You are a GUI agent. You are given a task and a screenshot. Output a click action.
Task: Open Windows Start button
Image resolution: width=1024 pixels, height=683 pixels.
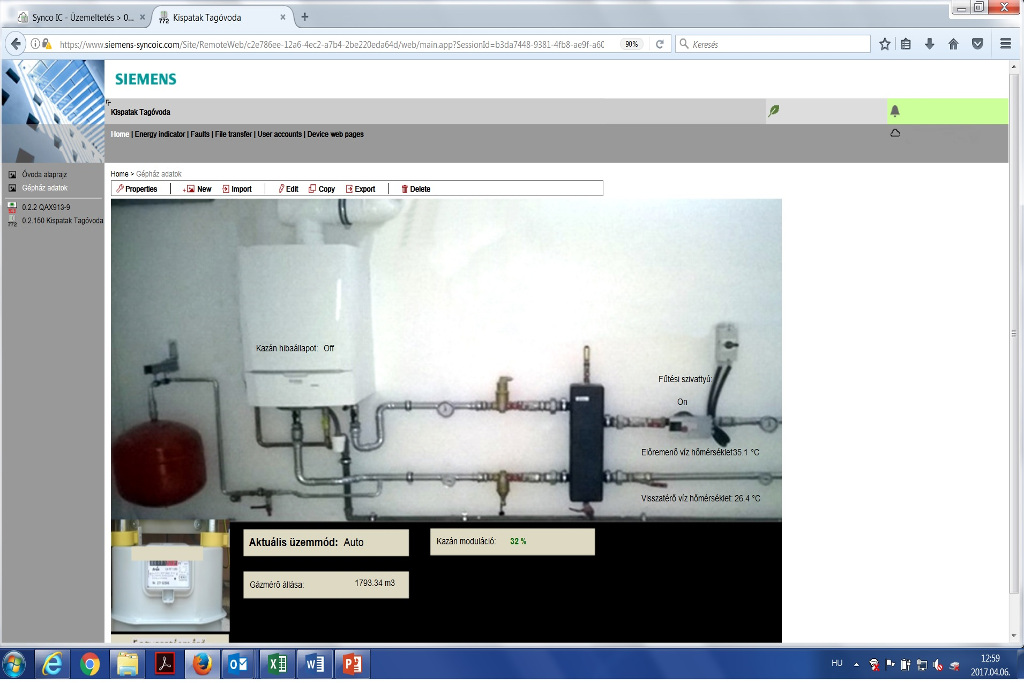(x=13, y=665)
